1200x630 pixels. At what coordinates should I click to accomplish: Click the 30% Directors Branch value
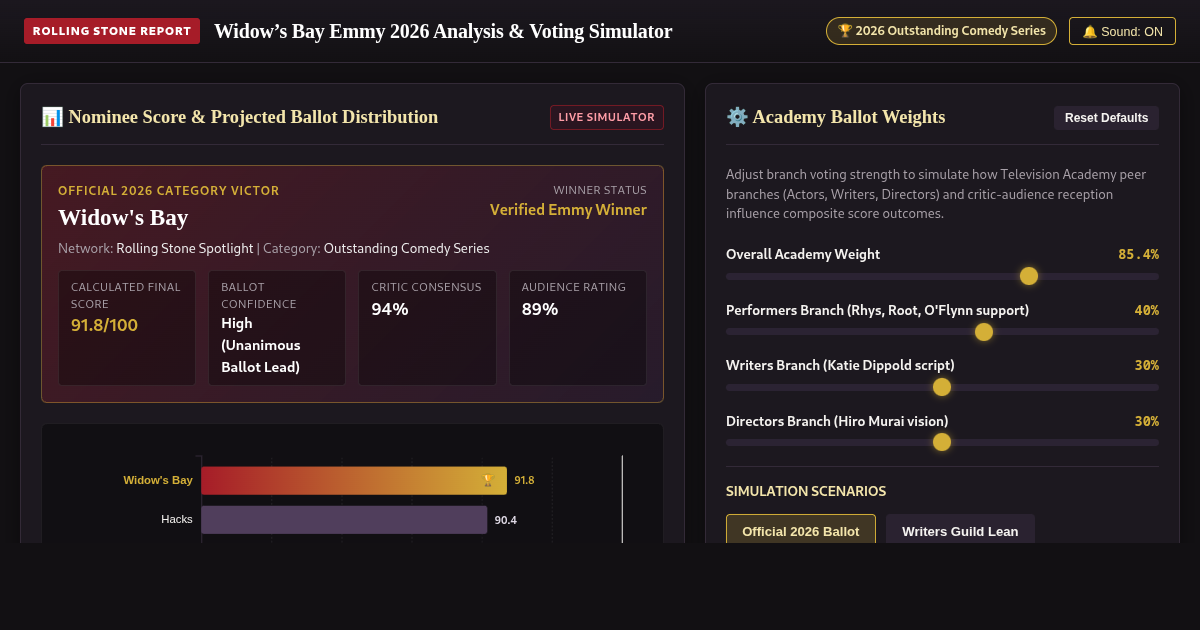click(1147, 421)
